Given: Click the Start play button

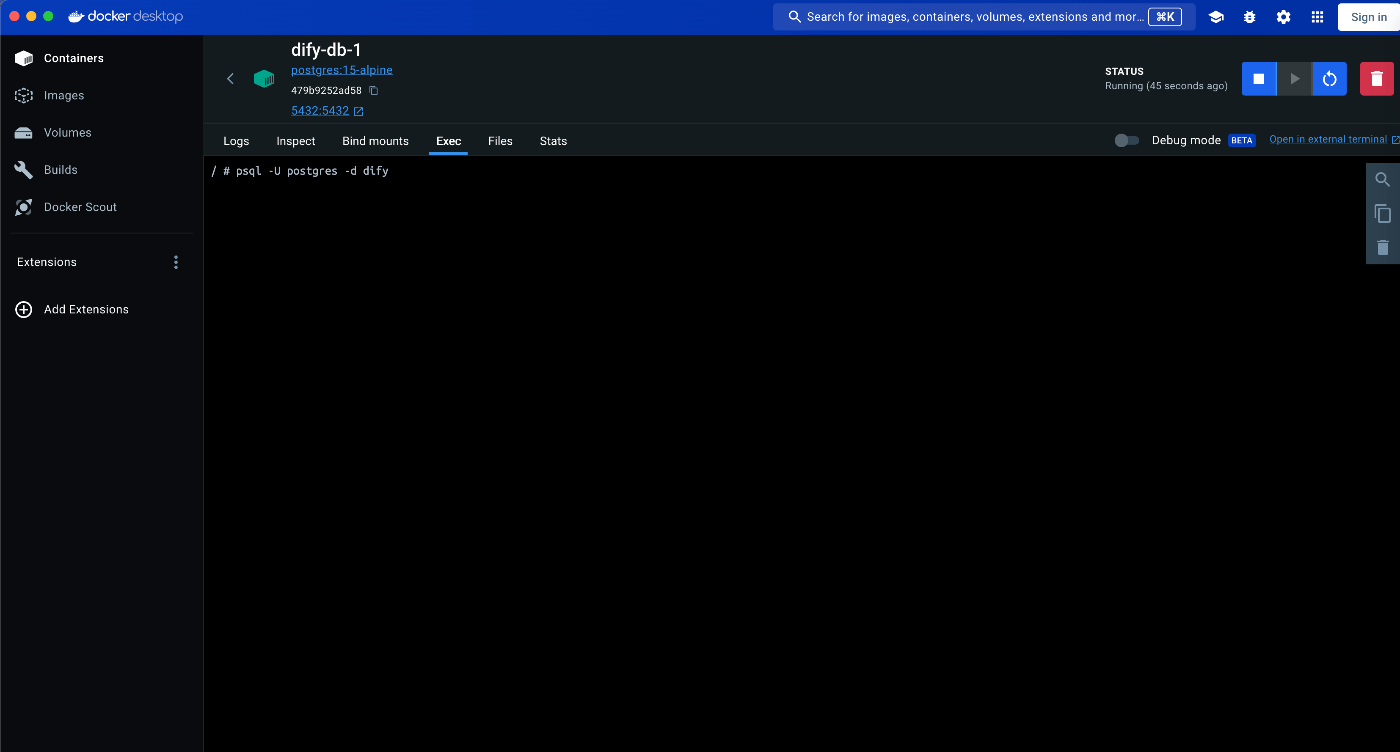Looking at the screenshot, I should pos(1294,79).
